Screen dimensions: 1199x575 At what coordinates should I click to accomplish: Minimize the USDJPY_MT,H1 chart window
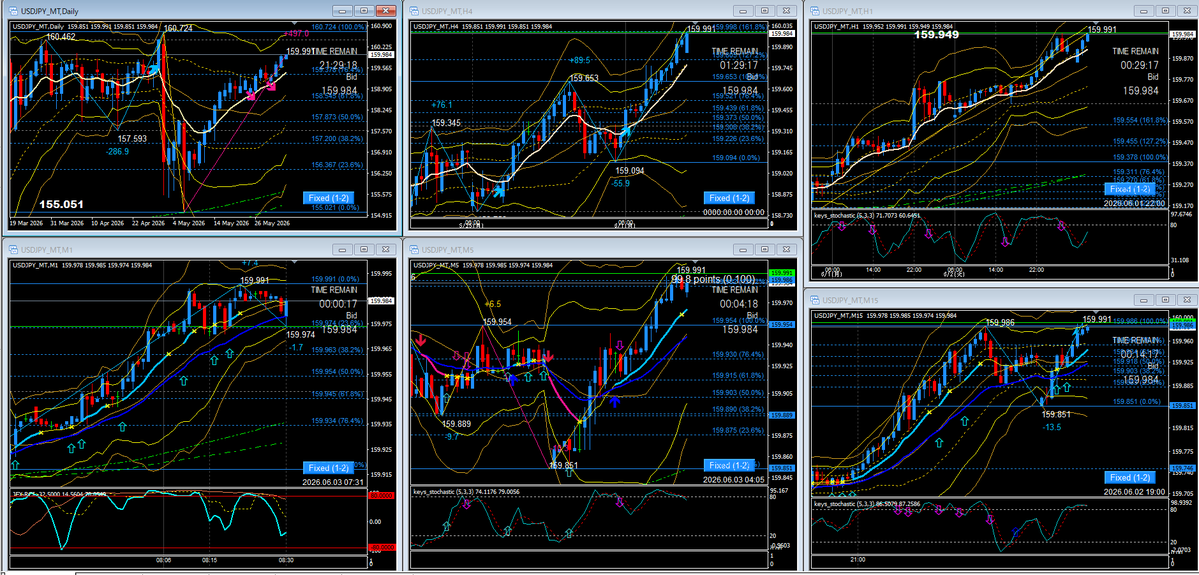point(1144,11)
